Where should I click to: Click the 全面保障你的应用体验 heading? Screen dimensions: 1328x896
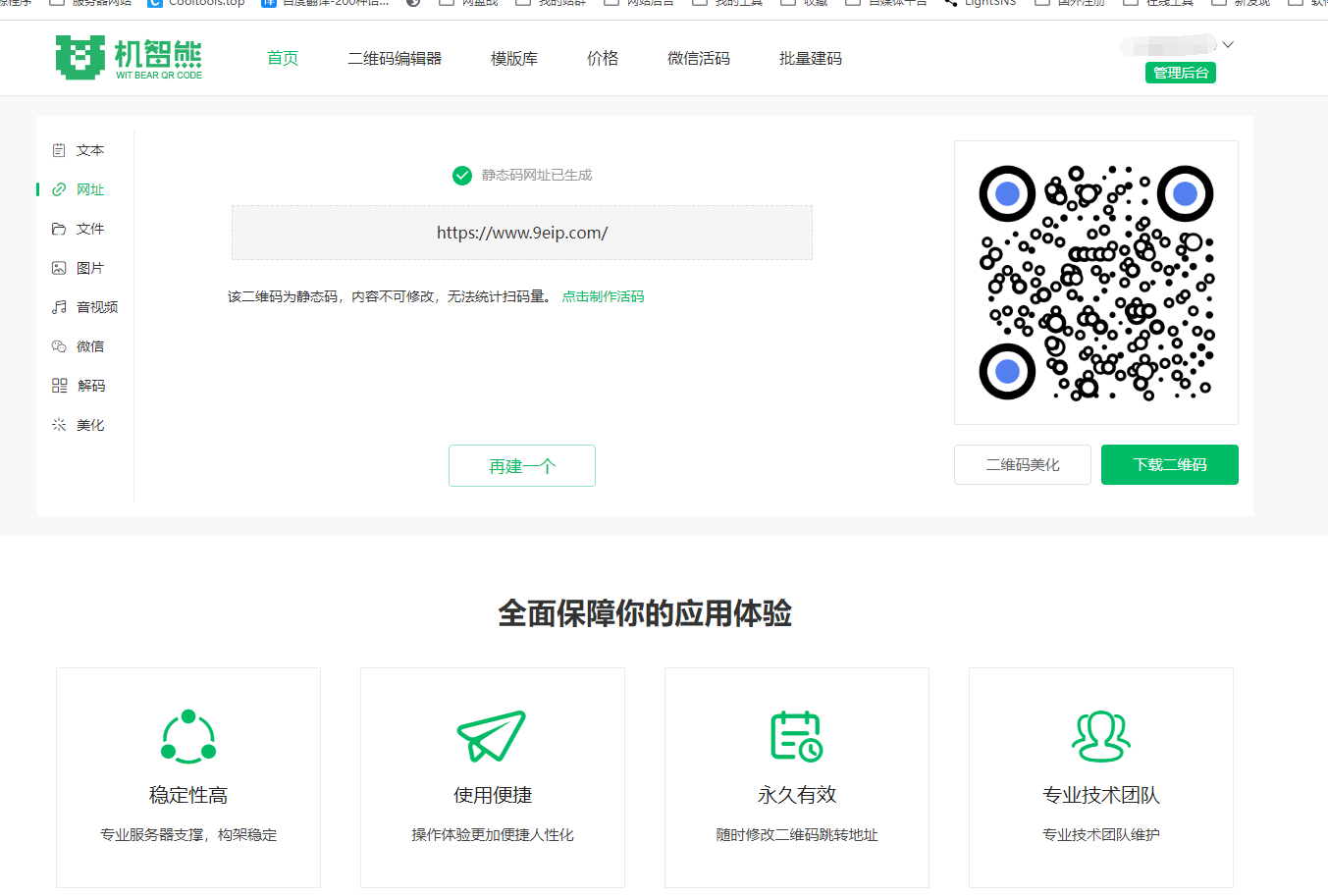pyautogui.click(x=645, y=613)
